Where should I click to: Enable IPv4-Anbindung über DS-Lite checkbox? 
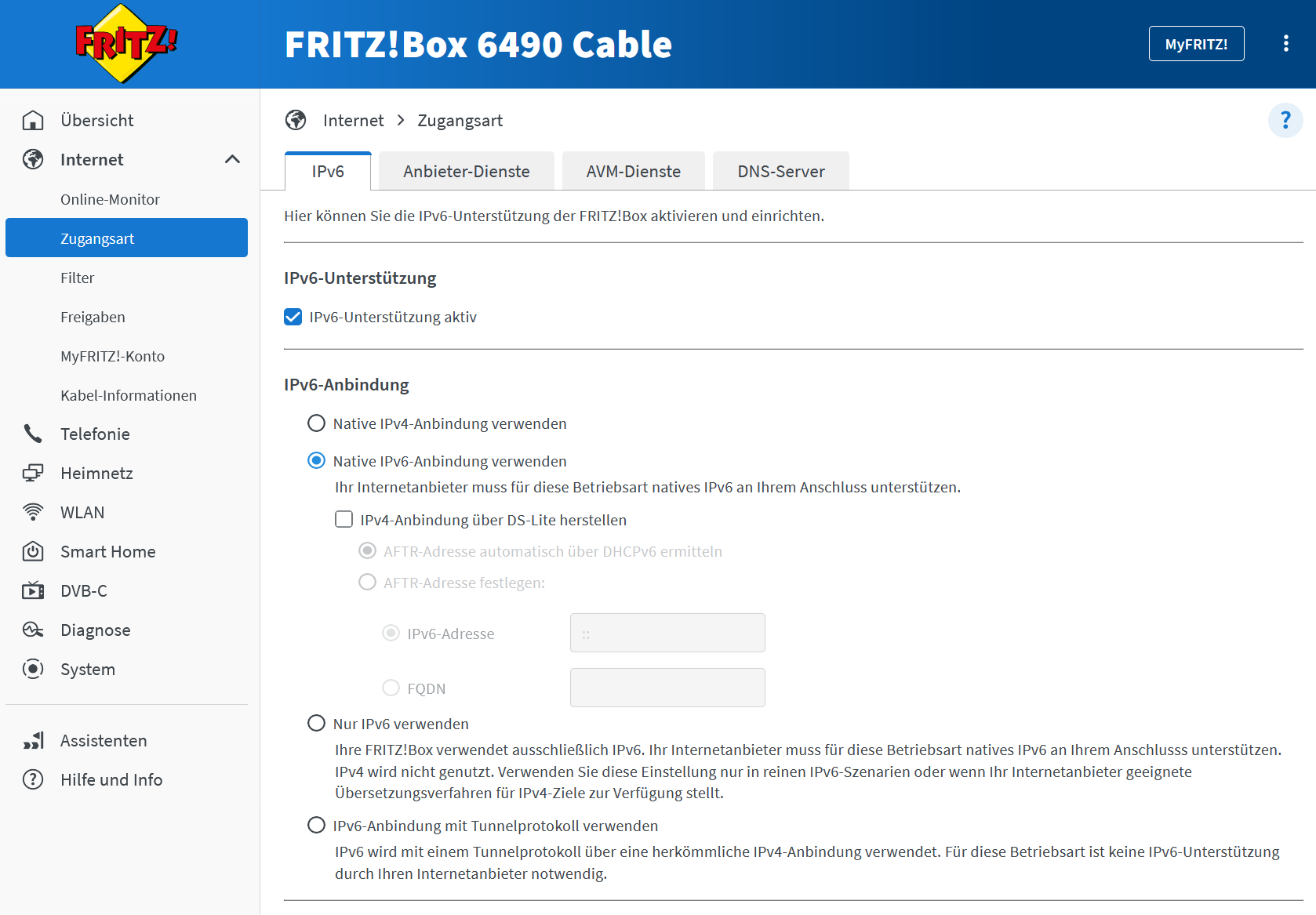[x=344, y=519]
